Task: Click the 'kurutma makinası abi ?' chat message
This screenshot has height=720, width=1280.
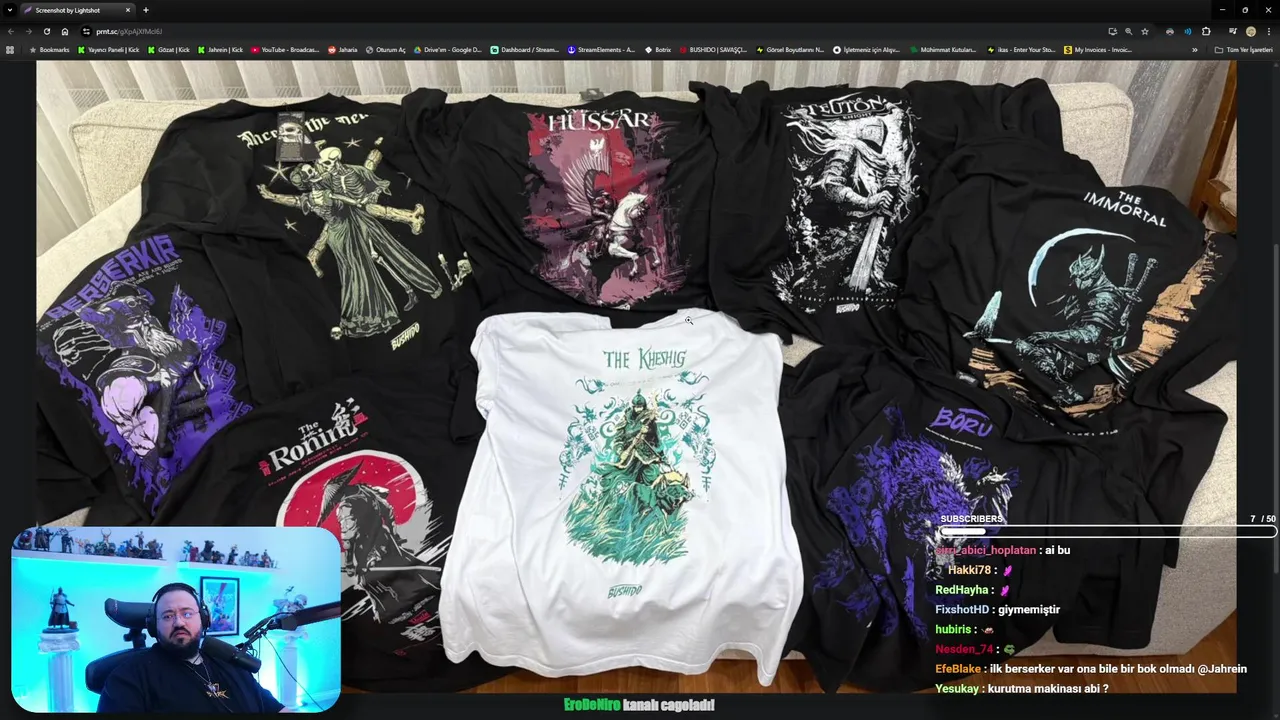Action: click(1048, 688)
